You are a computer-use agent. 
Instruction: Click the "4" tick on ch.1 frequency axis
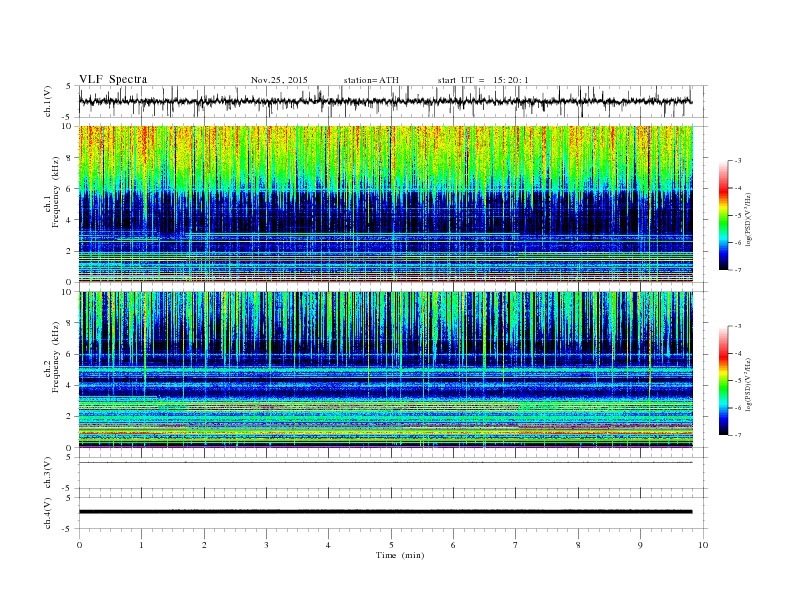(x=69, y=220)
